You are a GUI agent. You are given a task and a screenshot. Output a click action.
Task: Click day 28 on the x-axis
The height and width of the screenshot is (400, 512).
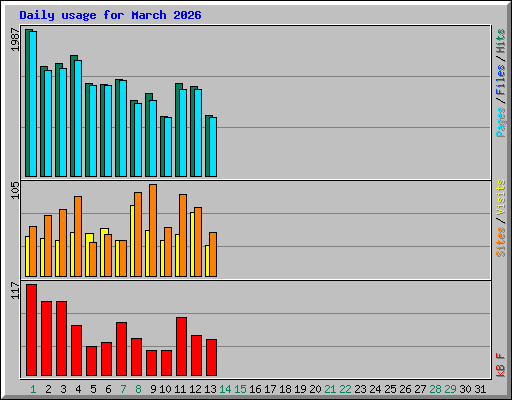click(x=435, y=389)
